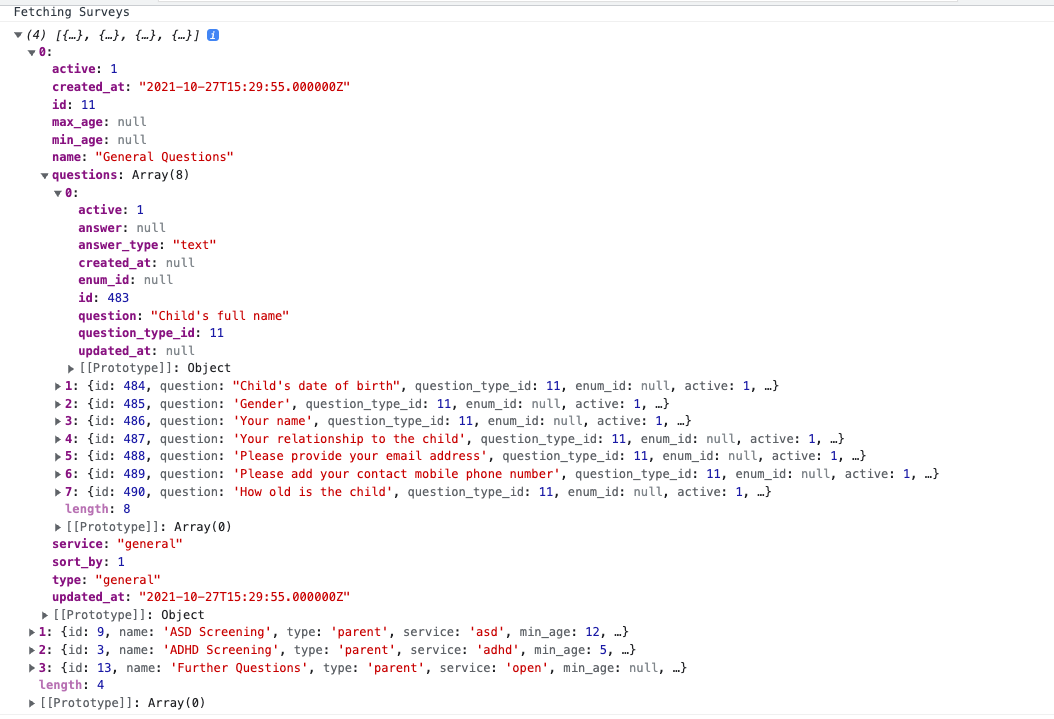Expand survey 3 Further Questions
The height and width of the screenshot is (719, 1054).
click(x=32, y=669)
